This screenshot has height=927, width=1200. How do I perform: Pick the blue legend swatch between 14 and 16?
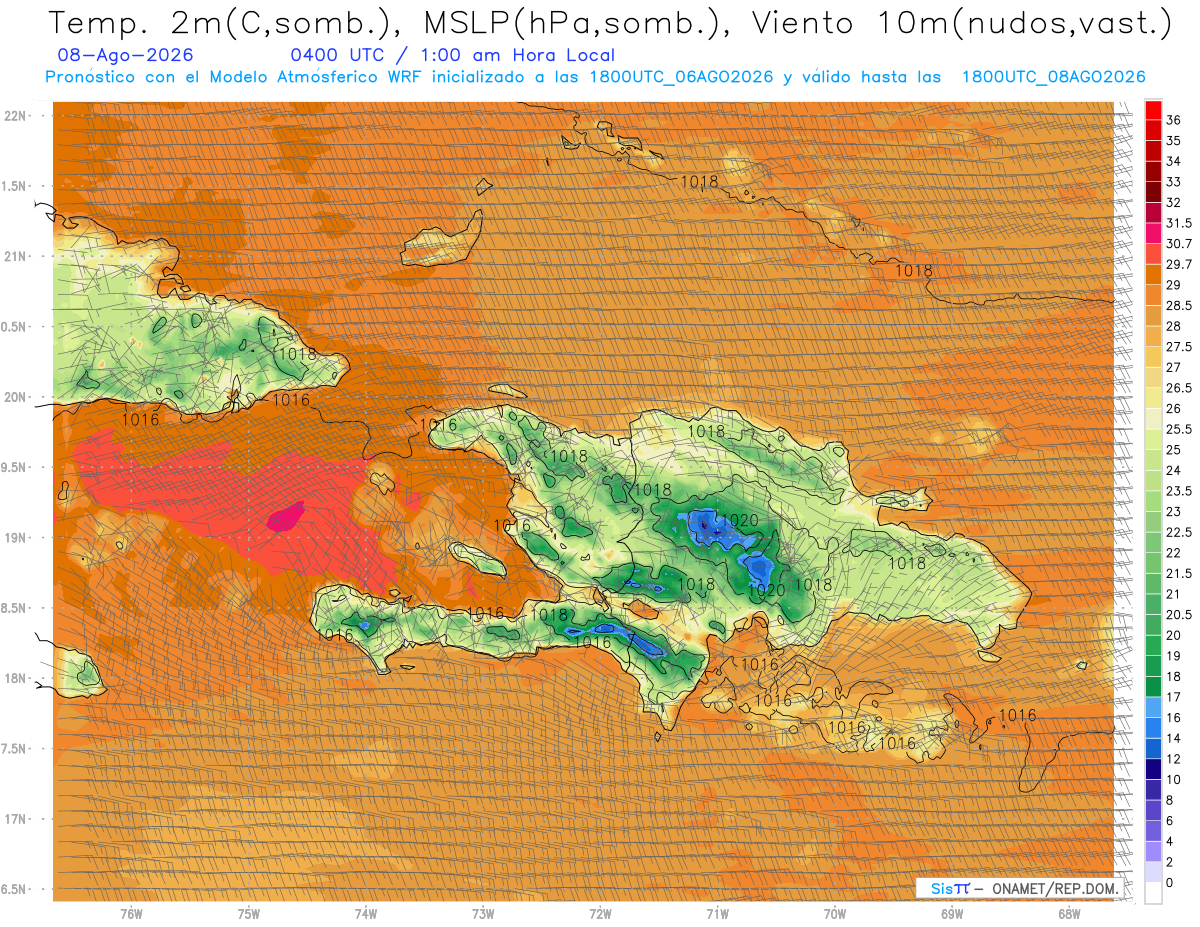pyautogui.click(x=1153, y=727)
